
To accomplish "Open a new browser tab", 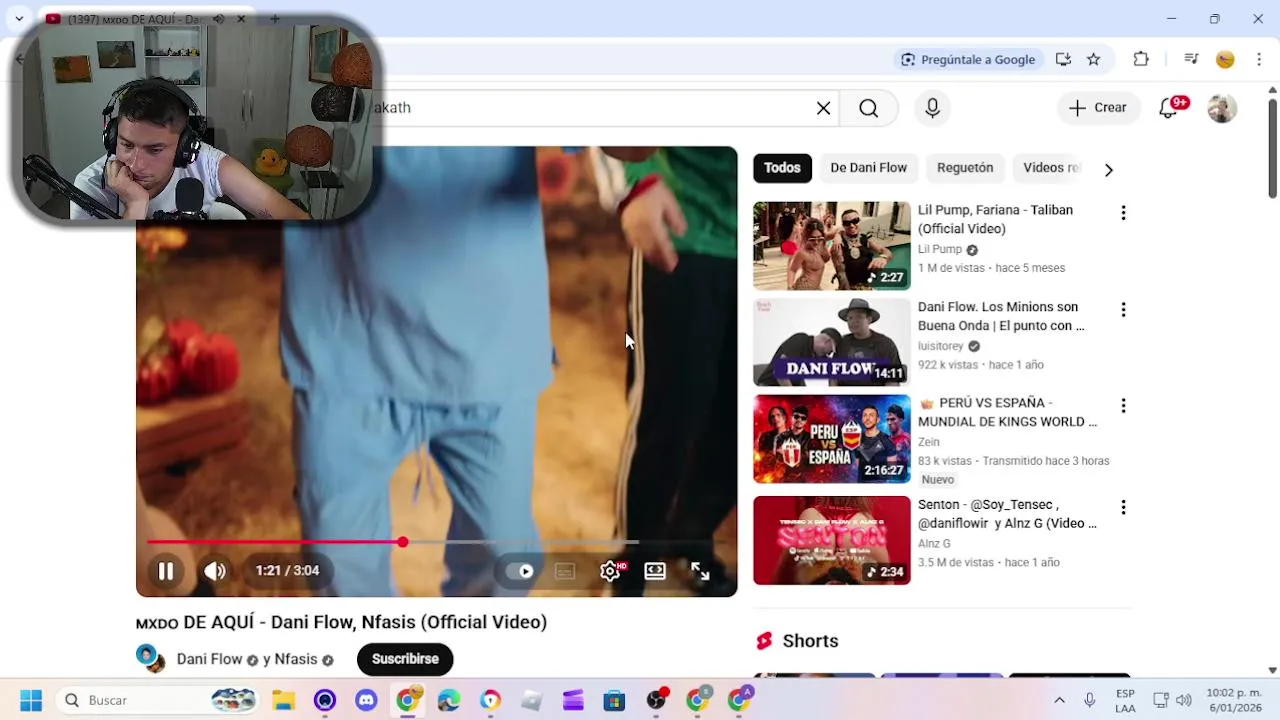I will pyautogui.click(x=274, y=19).
